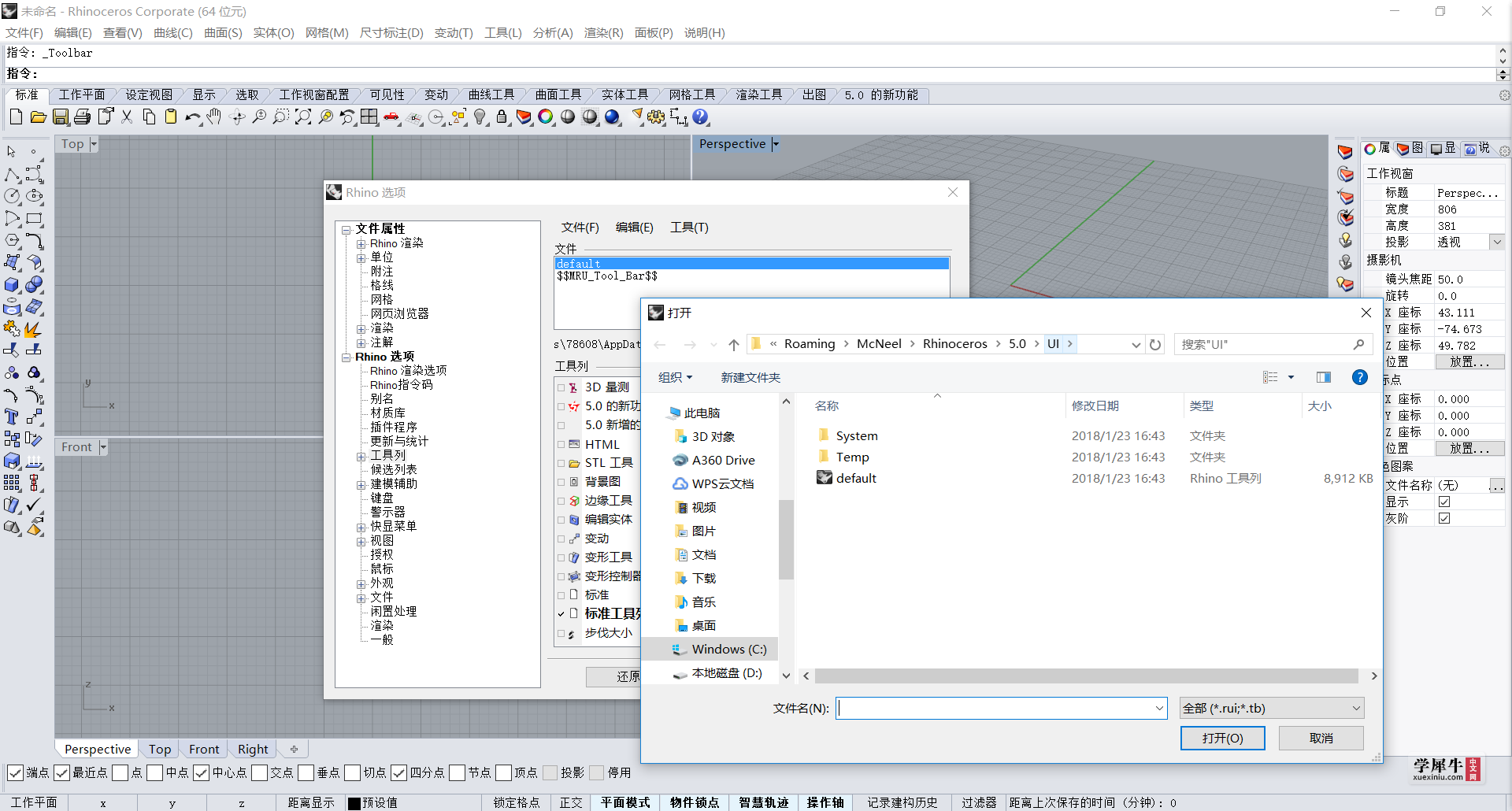Expand the 视图 tree node

[361, 541]
